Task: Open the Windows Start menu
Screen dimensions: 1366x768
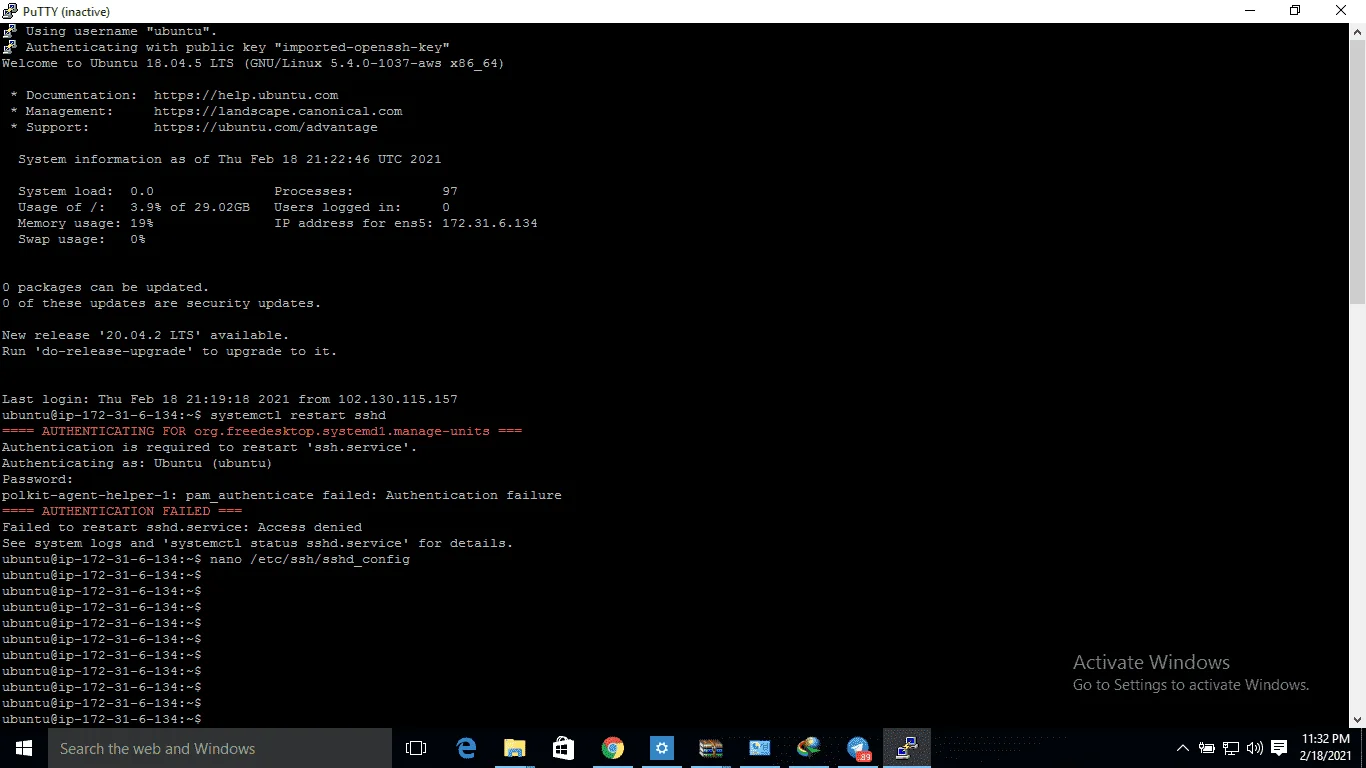Action: click(x=23, y=748)
